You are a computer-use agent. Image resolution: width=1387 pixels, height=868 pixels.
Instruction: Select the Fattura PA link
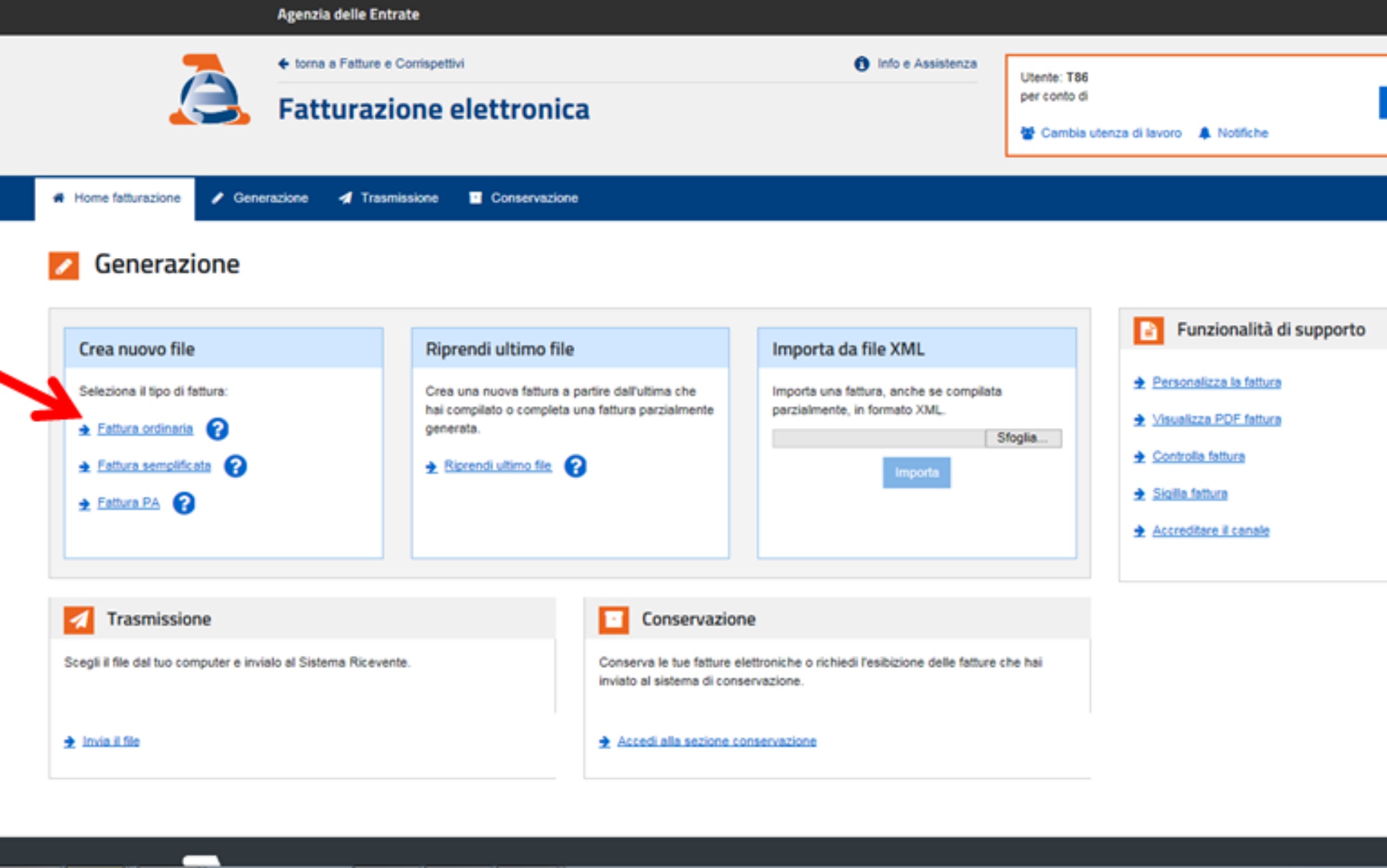[x=128, y=503]
